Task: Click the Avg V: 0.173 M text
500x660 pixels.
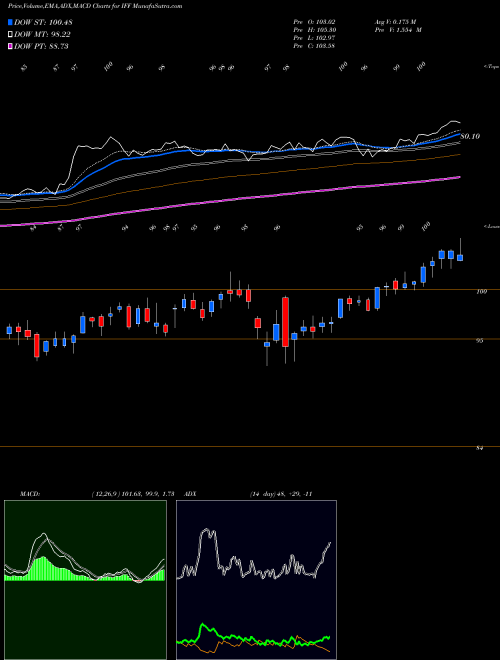Action: pos(395,21)
